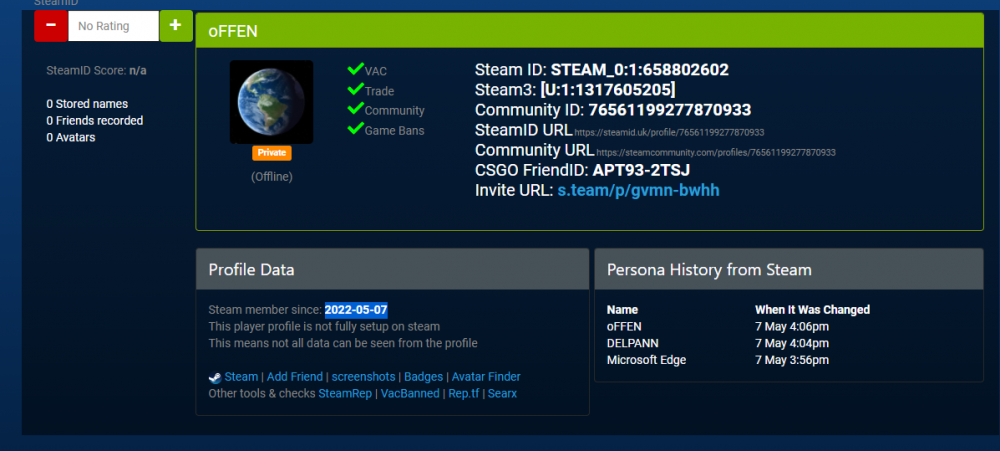The width and height of the screenshot is (1000, 451).
Task: Open the VacBanned check link
Action: tap(410, 394)
